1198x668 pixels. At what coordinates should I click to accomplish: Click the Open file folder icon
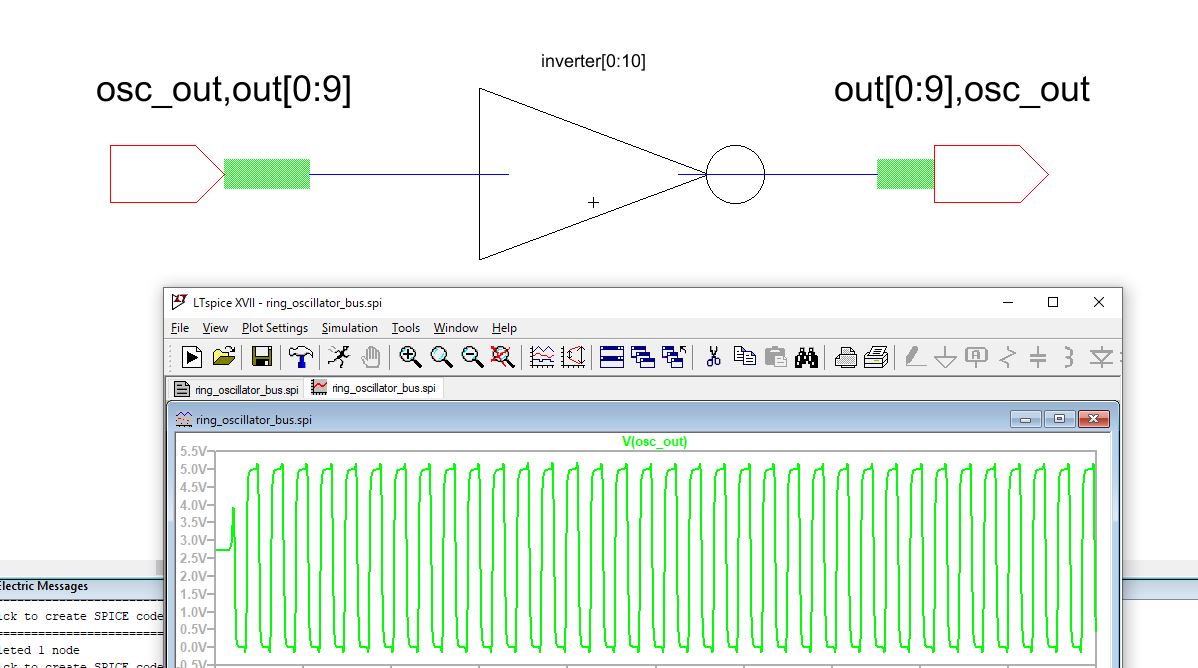[x=224, y=356]
